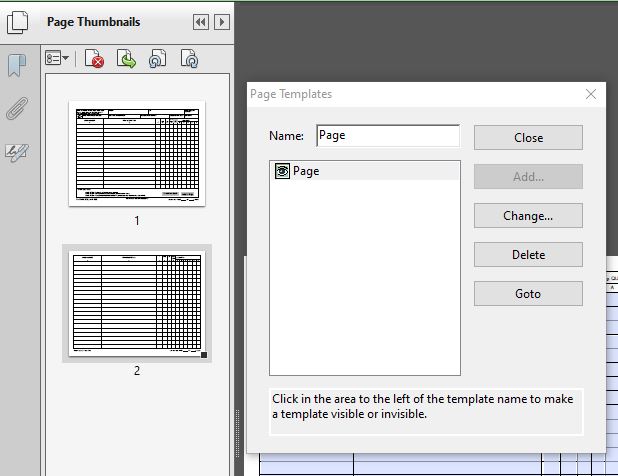Click the Goto button

(528, 294)
